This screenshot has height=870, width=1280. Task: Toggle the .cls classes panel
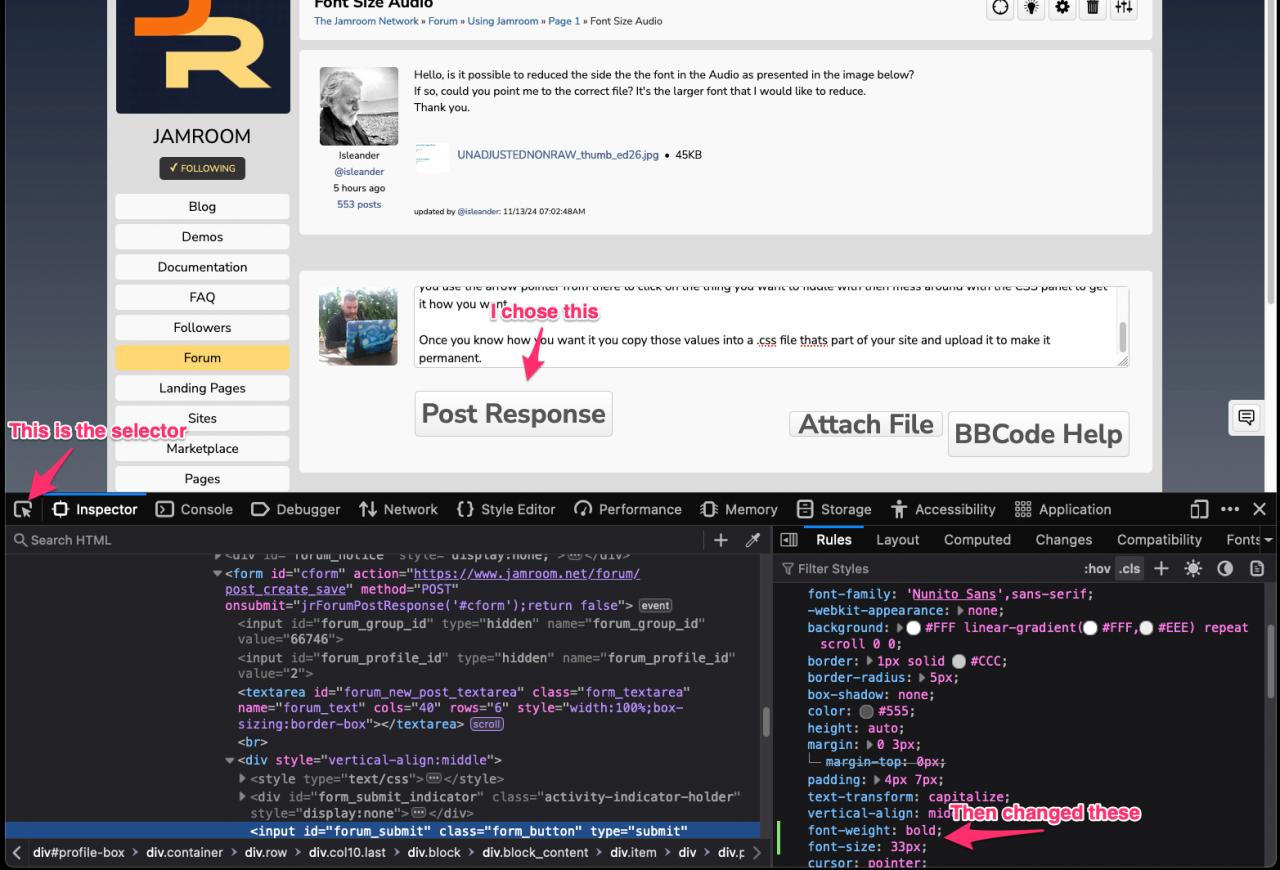coord(1130,568)
